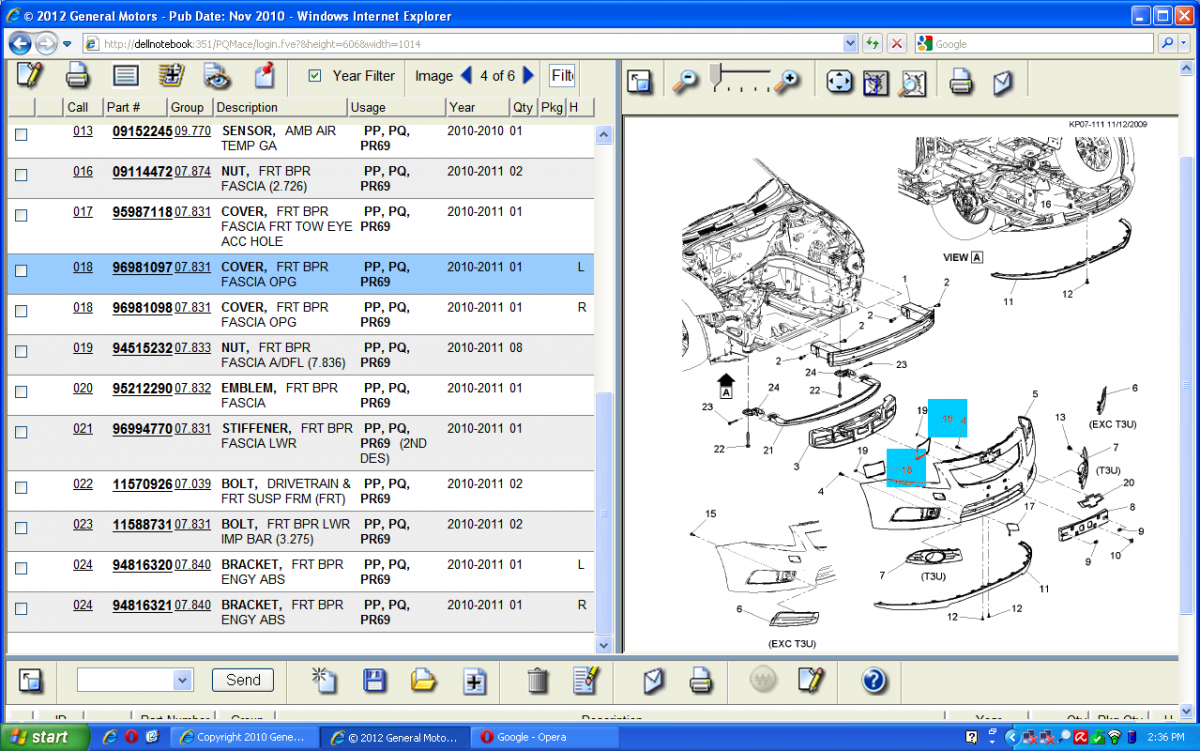Click the expand illustration pane icon
Screen dimensions: 1200x751
tap(641, 82)
